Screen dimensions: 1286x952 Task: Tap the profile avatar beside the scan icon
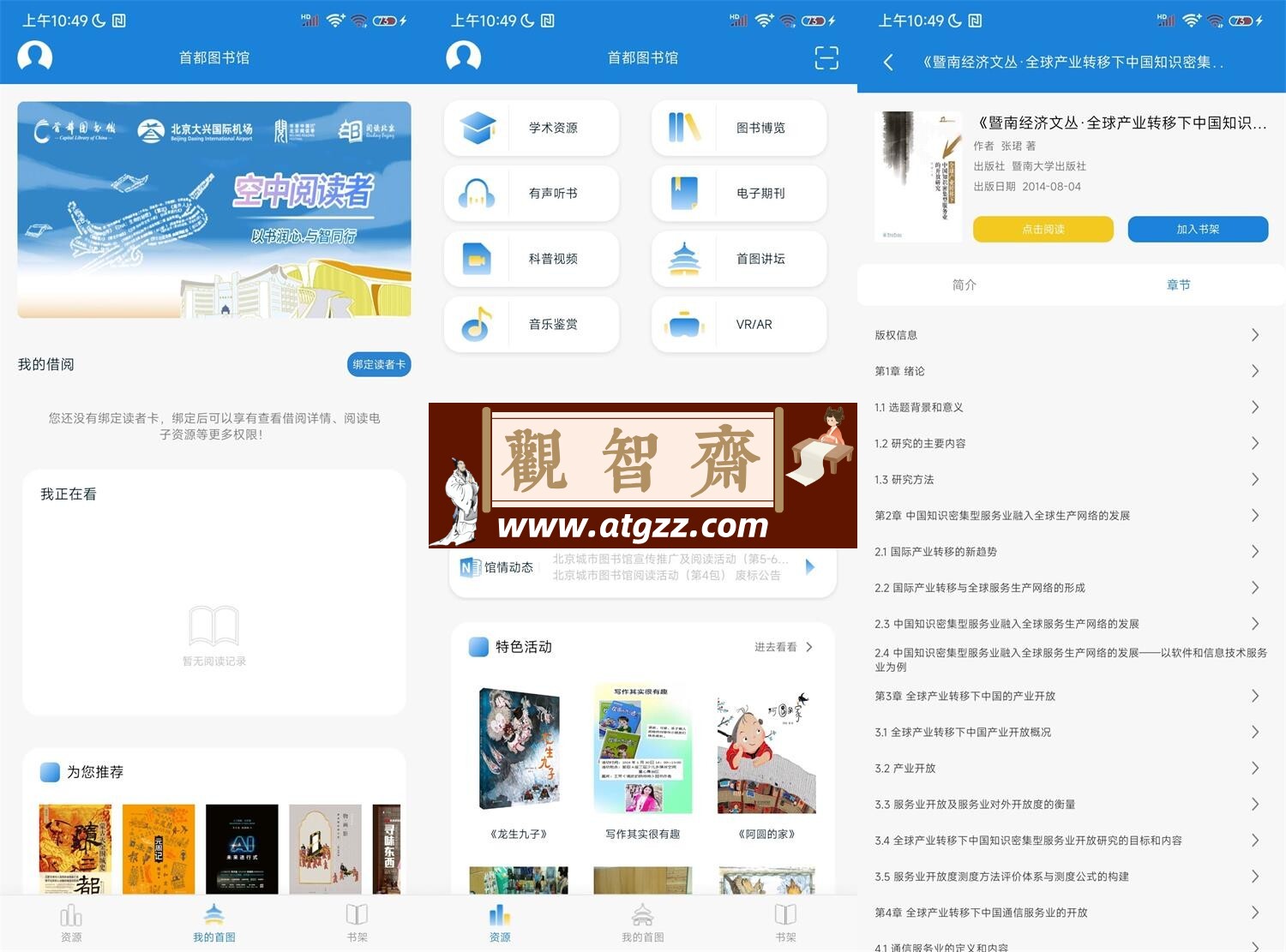[464, 57]
